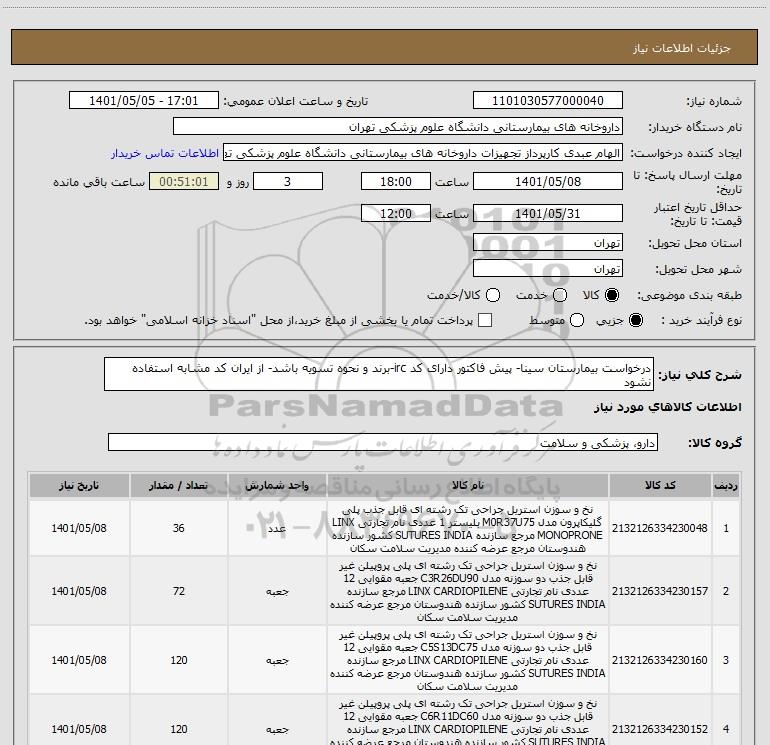Click item code 2132126334230160
770x745 pixels.
[660, 660]
